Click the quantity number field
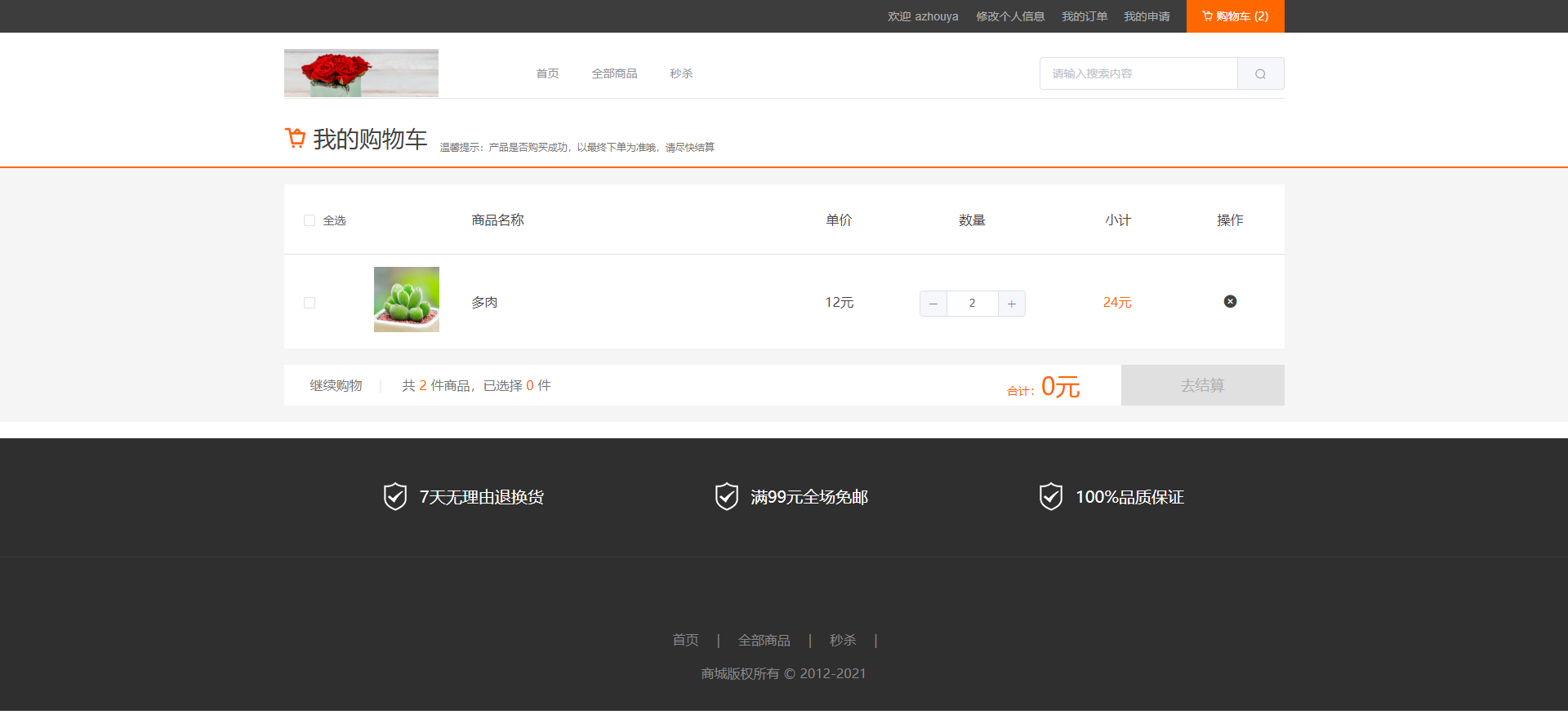Viewport: 1568px width, 719px height. (x=972, y=304)
